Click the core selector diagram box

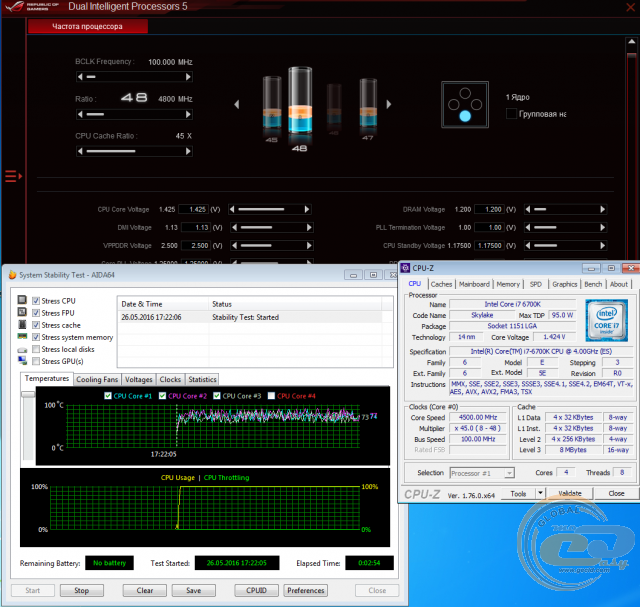[x=465, y=105]
